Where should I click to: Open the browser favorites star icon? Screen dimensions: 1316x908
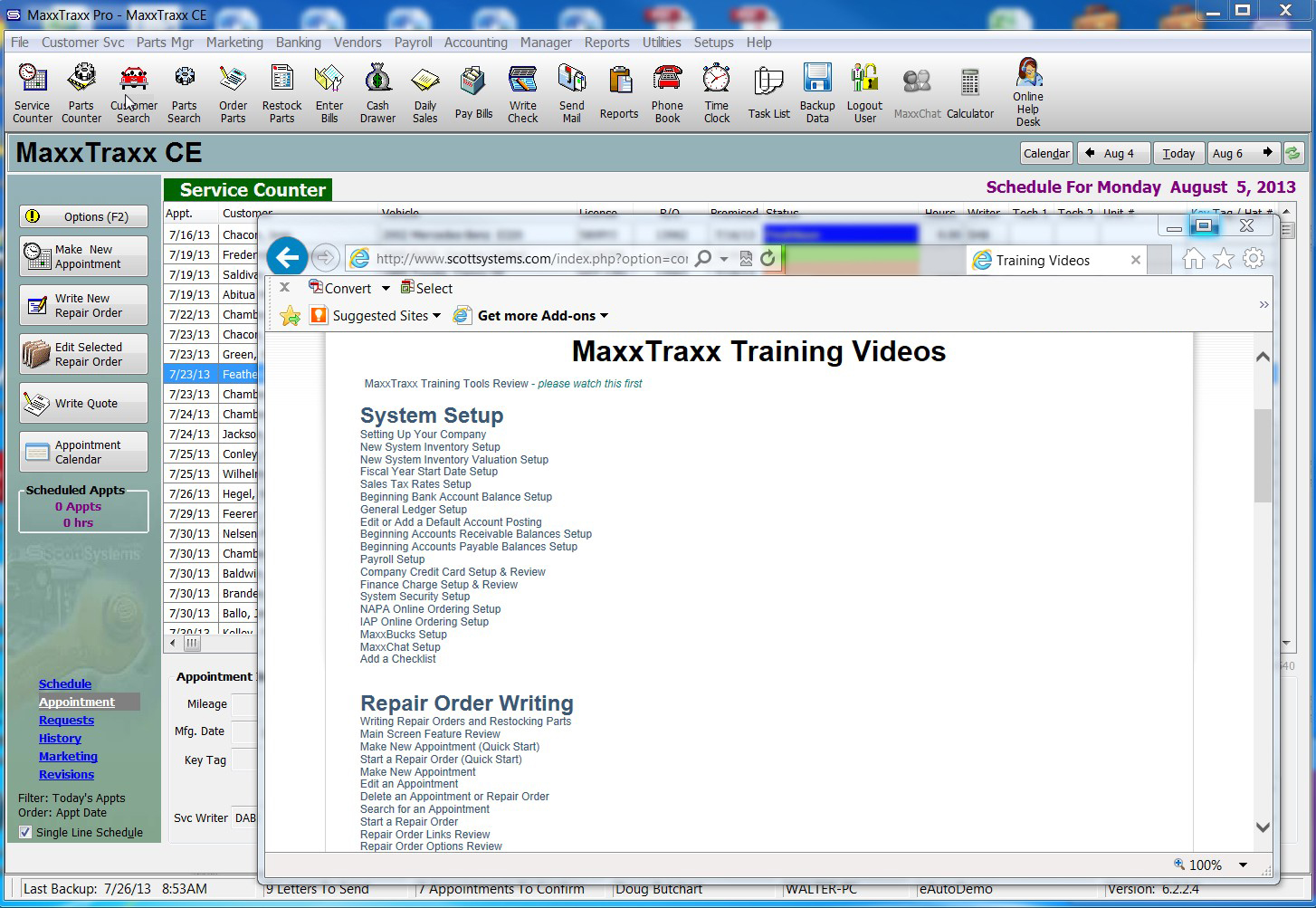[1224, 260]
